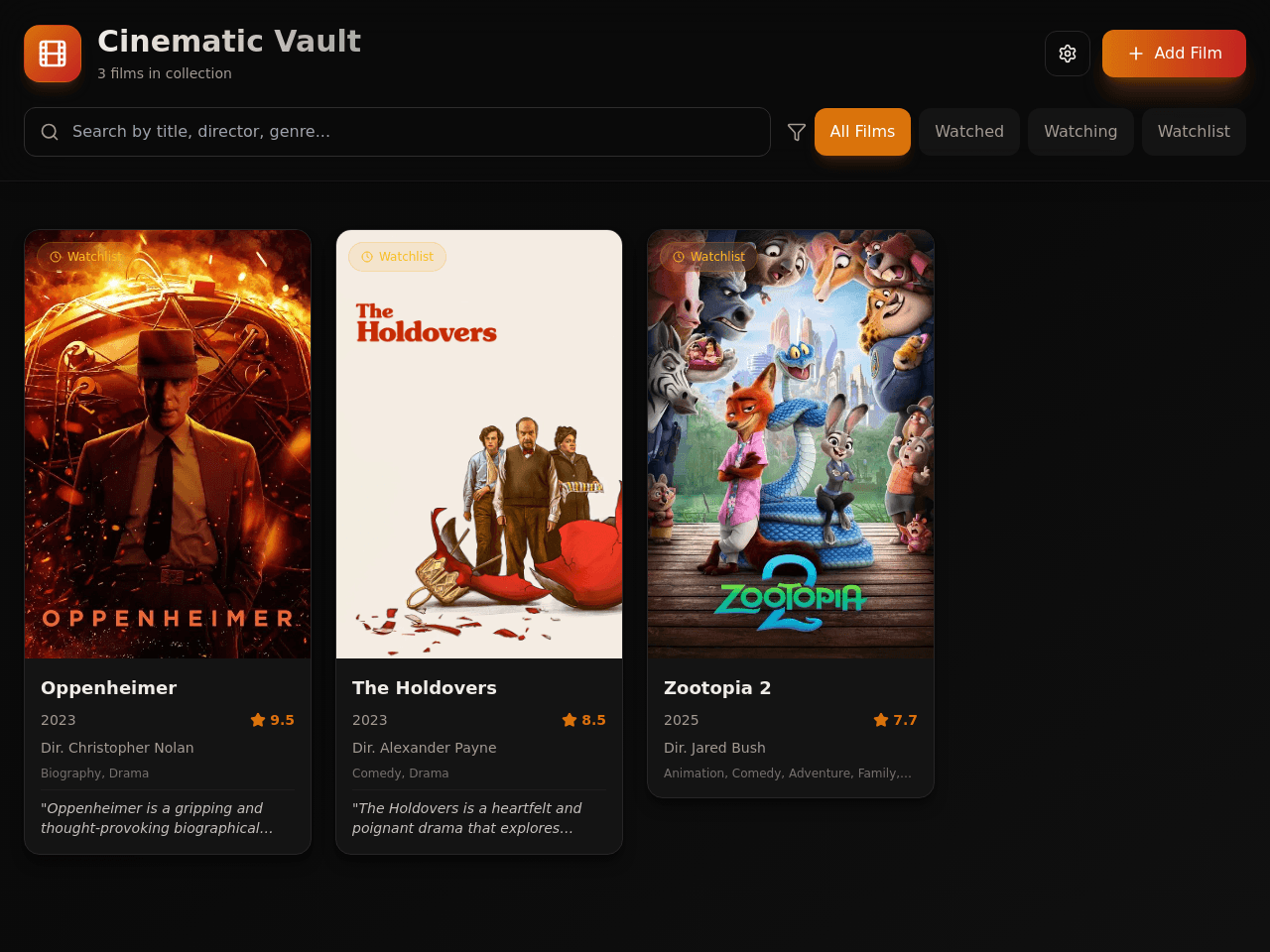Select the All Films tab
The height and width of the screenshot is (952, 1270).
coord(862,132)
